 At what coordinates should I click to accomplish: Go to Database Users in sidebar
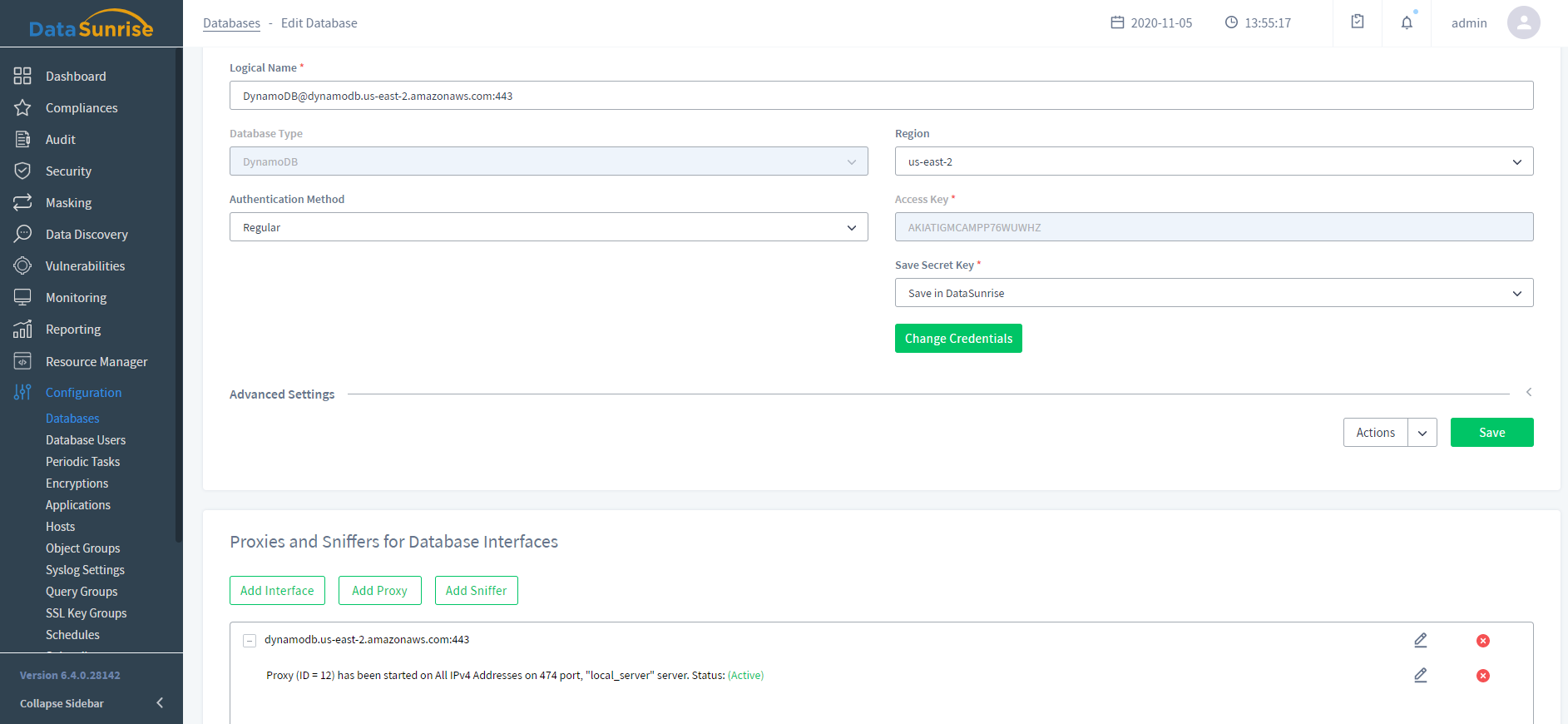point(86,440)
